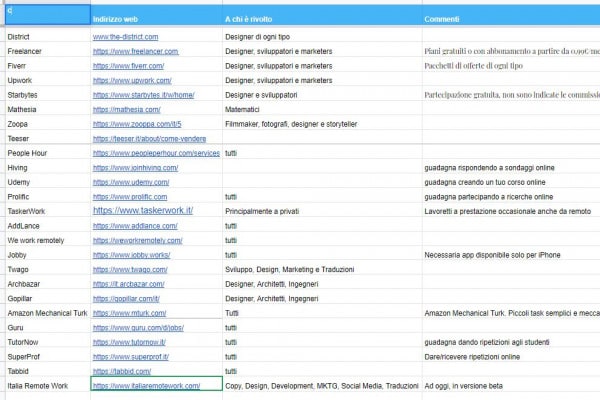Open the Starbytes link

(142, 95)
